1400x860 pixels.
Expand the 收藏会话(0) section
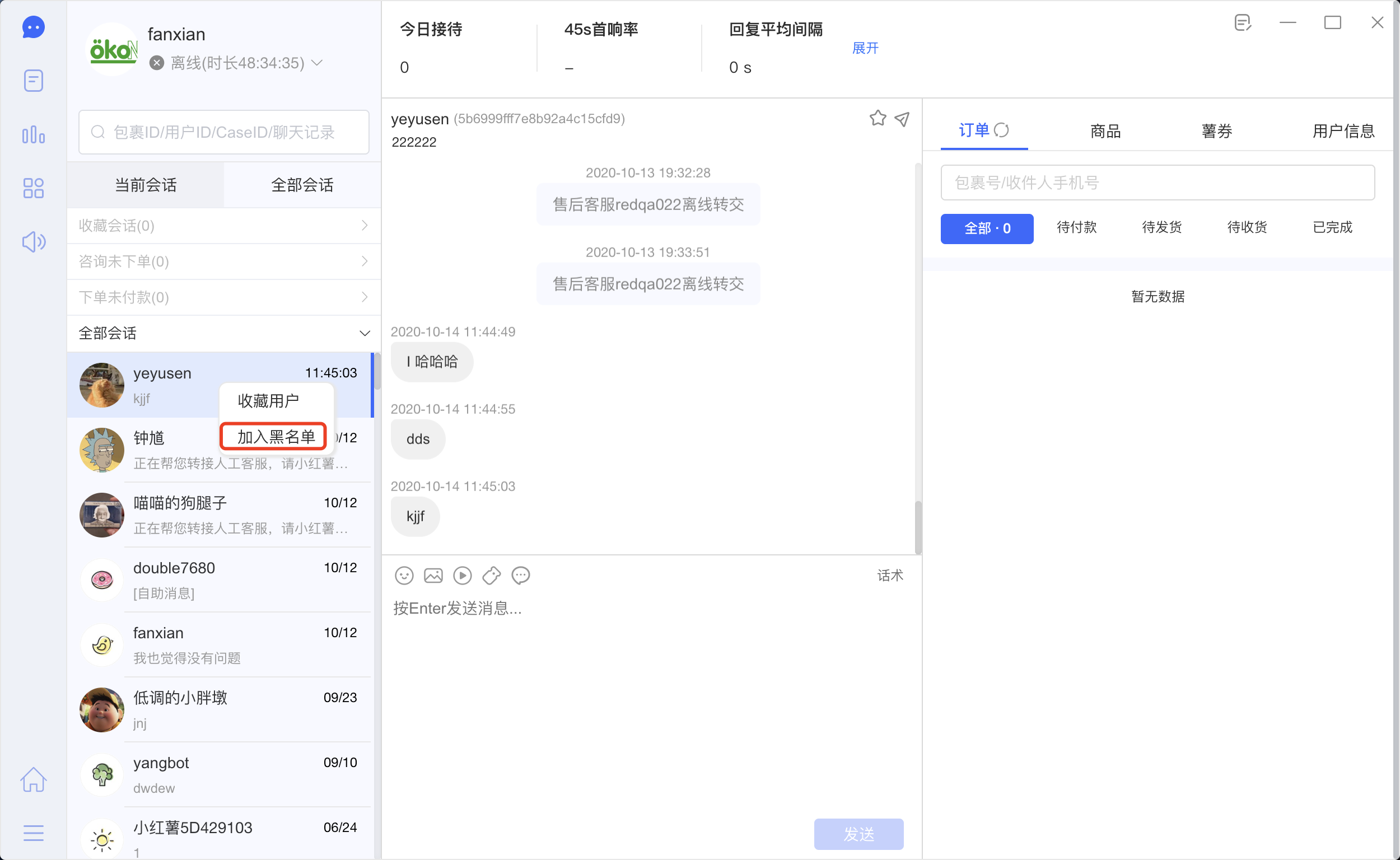(223, 226)
